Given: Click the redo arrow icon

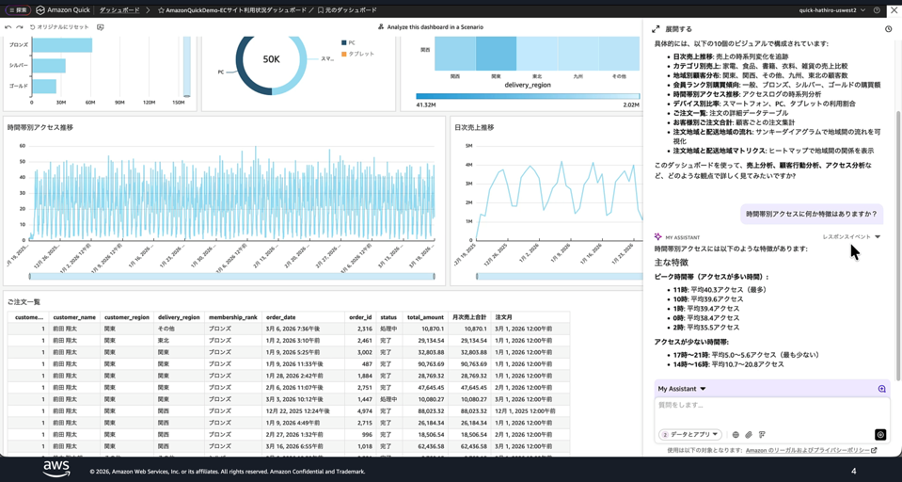Looking at the screenshot, I should point(19,27).
